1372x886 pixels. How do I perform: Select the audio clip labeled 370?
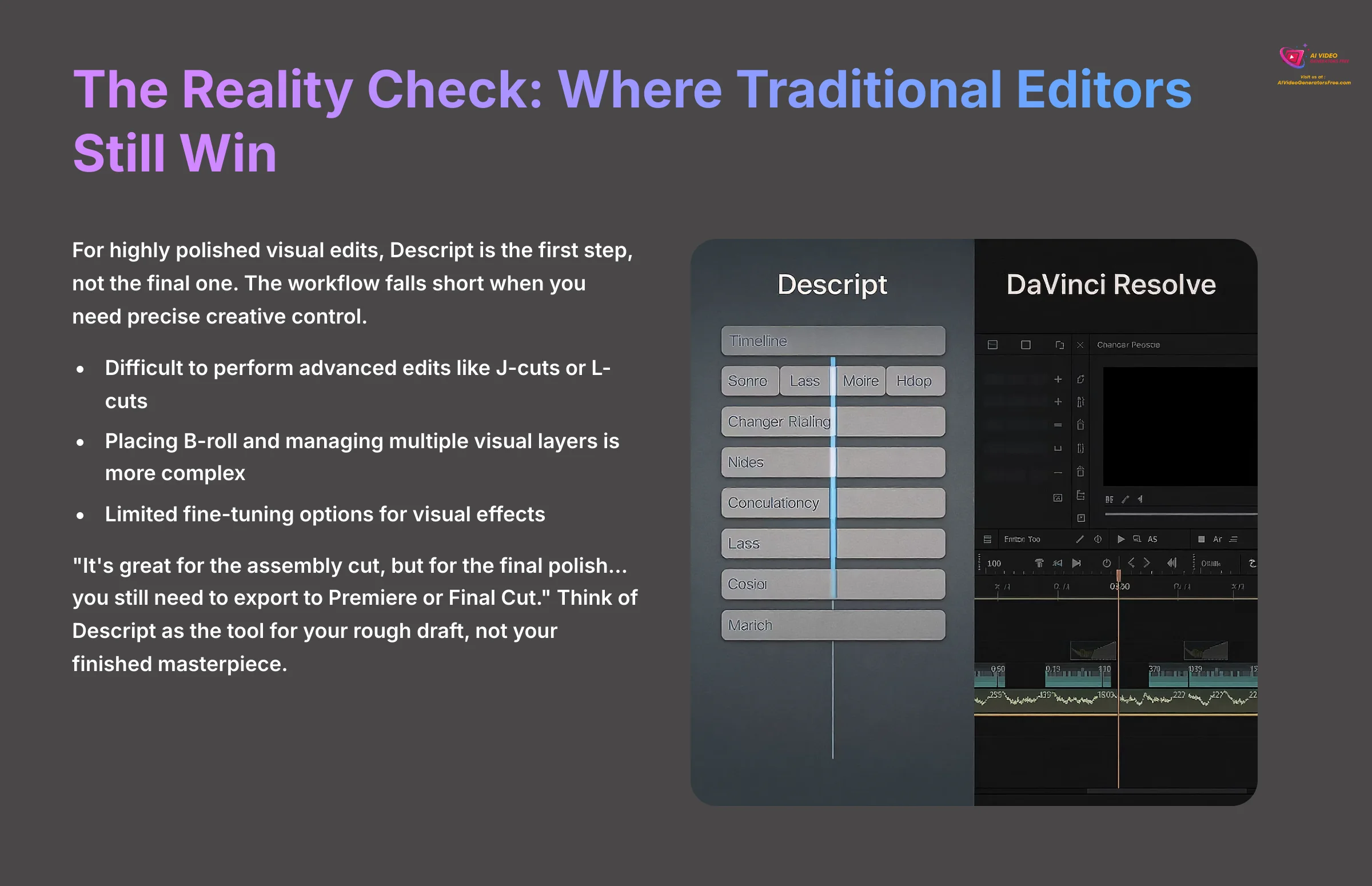pyautogui.click(x=1168, y=676)
